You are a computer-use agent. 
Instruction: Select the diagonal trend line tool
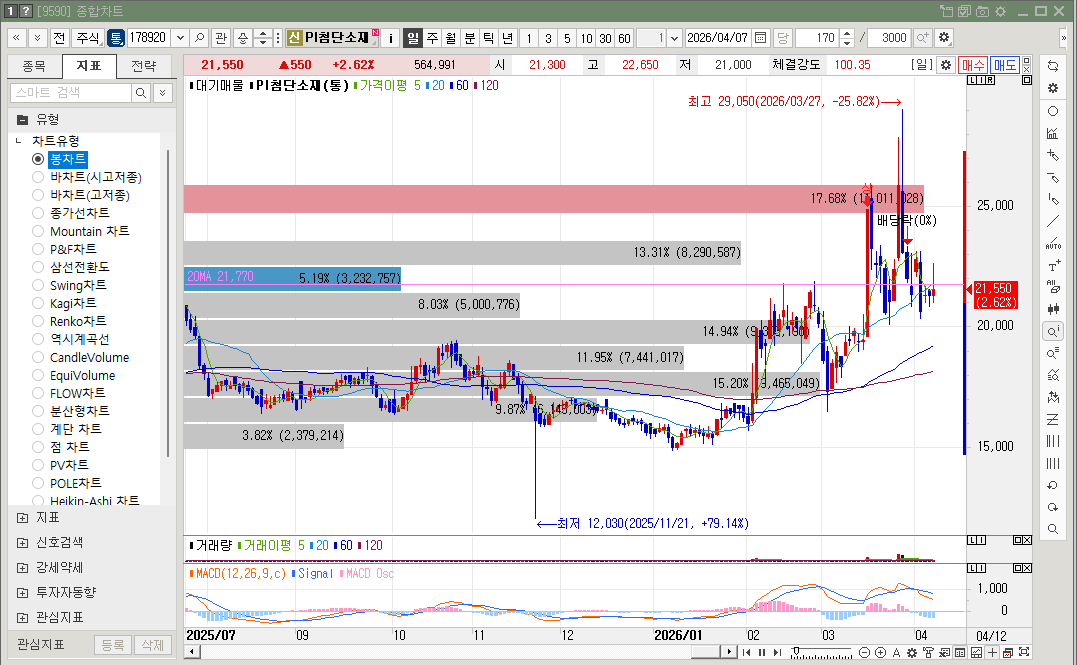pos(1052,221)
